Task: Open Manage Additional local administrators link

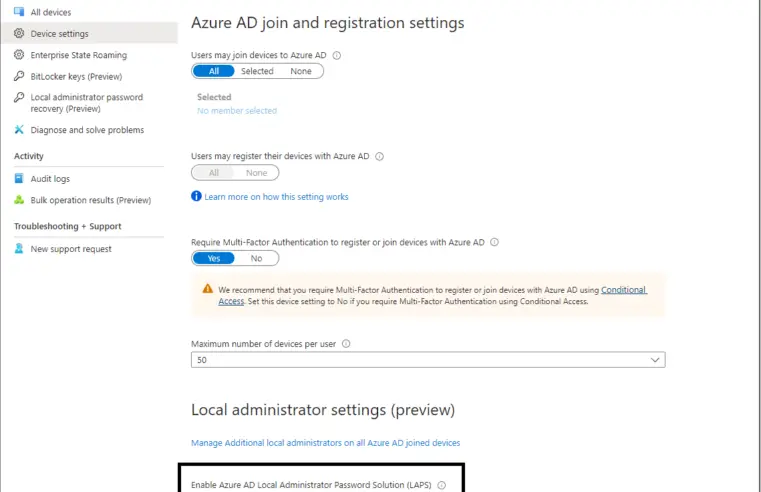Action: (x=325, y=442)
